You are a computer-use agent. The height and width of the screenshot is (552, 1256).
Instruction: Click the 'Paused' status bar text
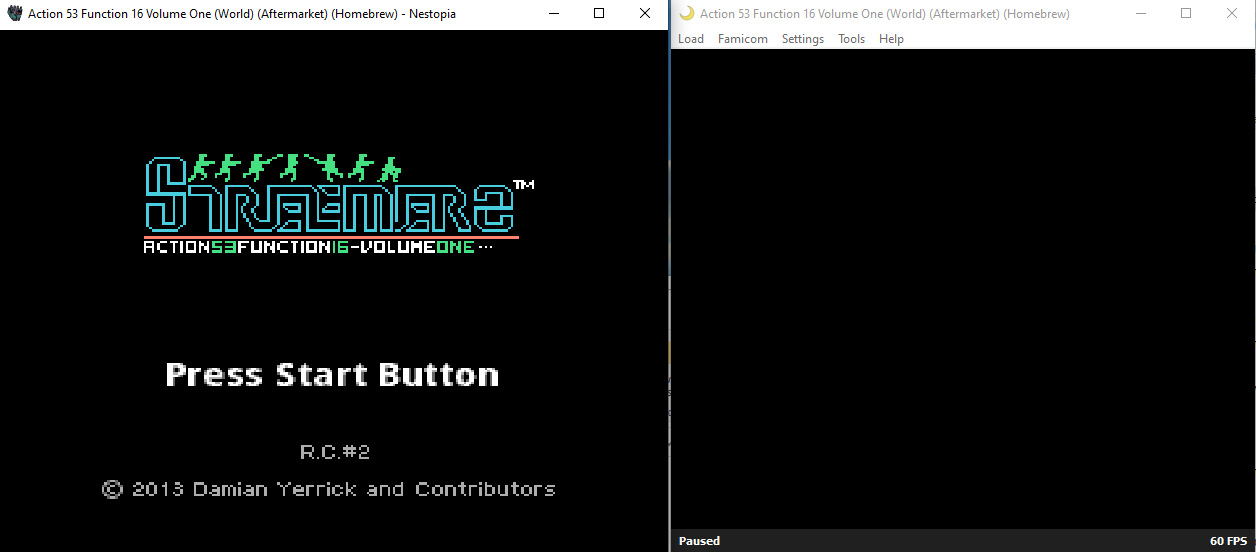coord(699,541)
